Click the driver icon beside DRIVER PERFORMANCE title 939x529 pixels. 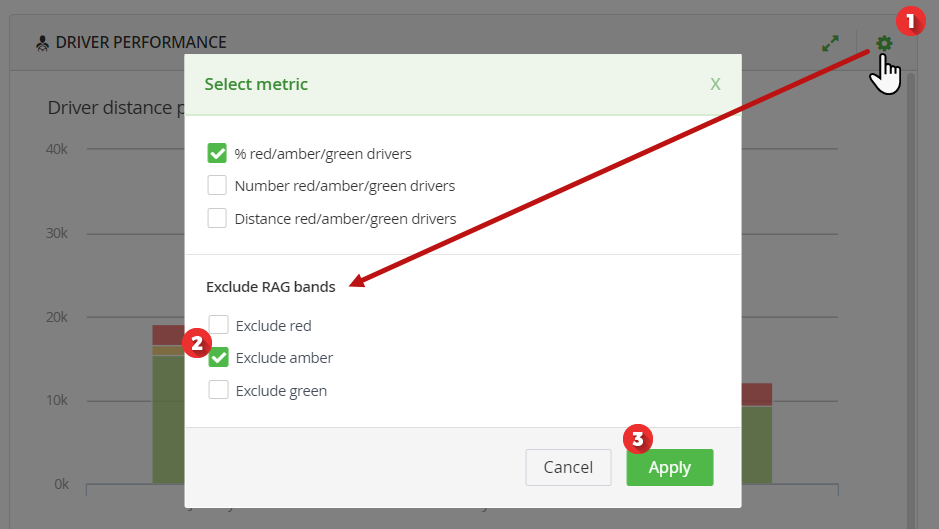(x=42, y=43)
